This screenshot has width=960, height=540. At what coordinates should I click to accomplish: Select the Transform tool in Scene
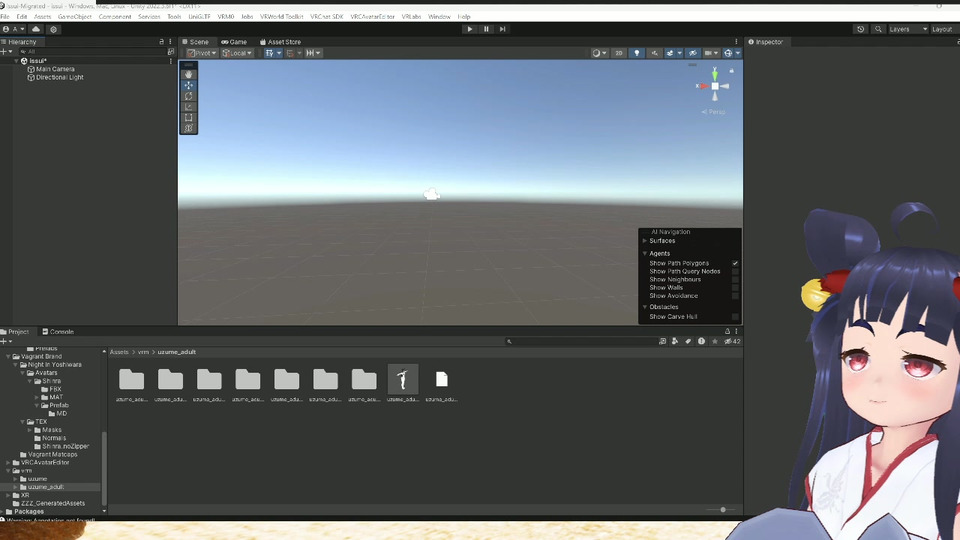189,128
